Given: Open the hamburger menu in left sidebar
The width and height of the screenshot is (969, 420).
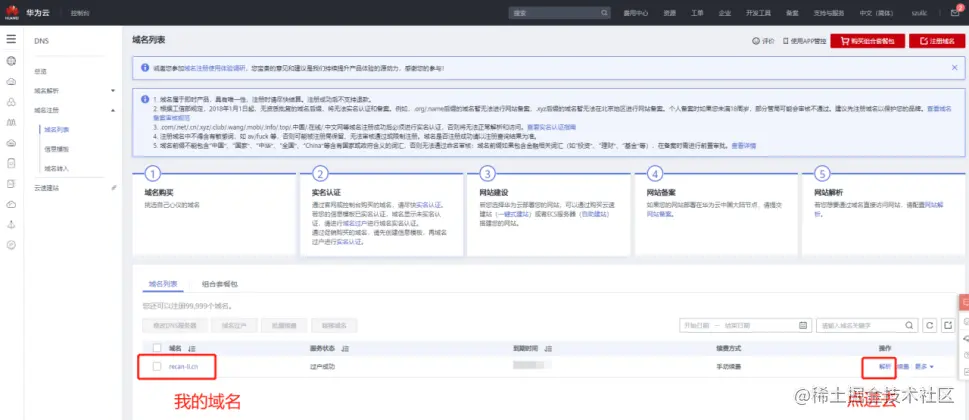Looking at the screenshot, I should (x=11, y=39).
